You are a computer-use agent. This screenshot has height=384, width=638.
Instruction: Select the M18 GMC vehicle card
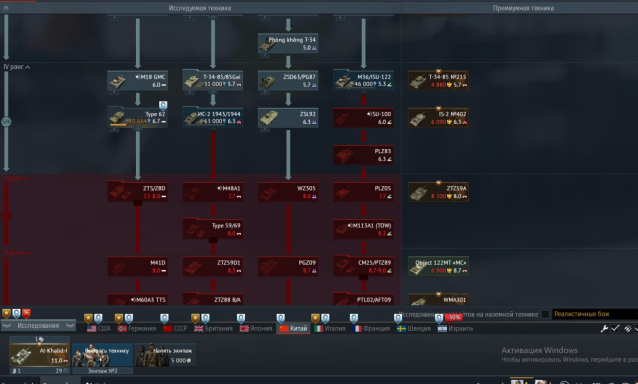coord(138,81)
